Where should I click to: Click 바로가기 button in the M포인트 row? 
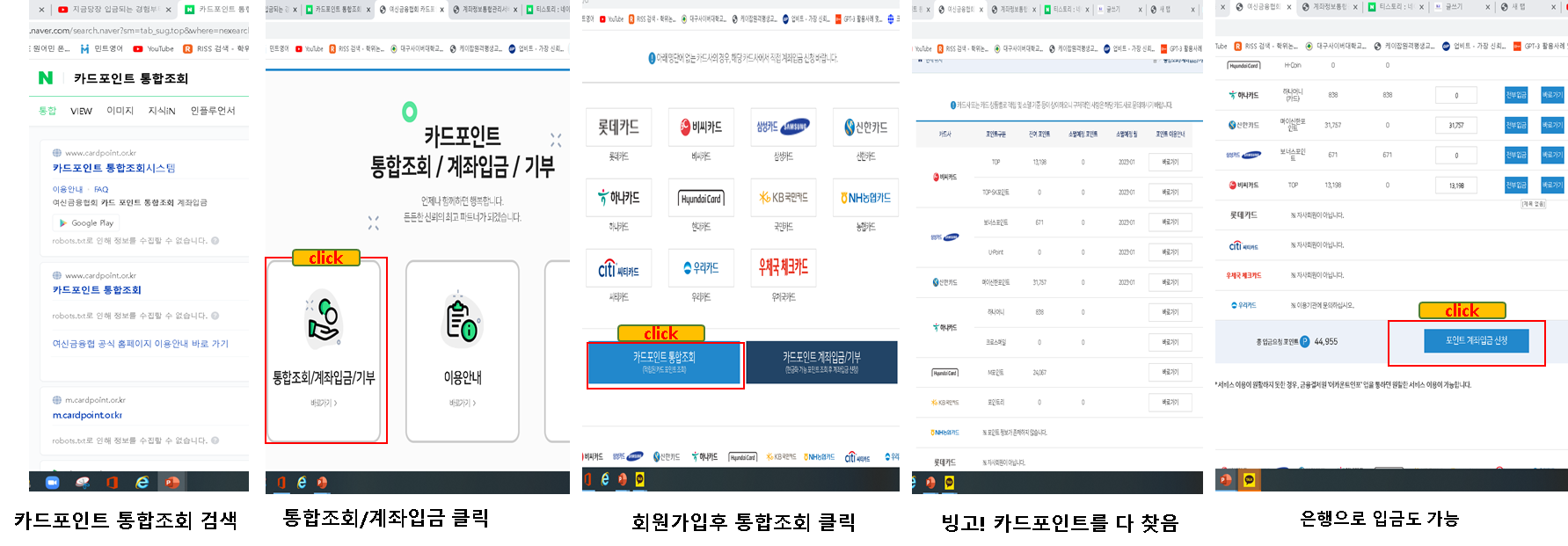[x=1170, y=372]
